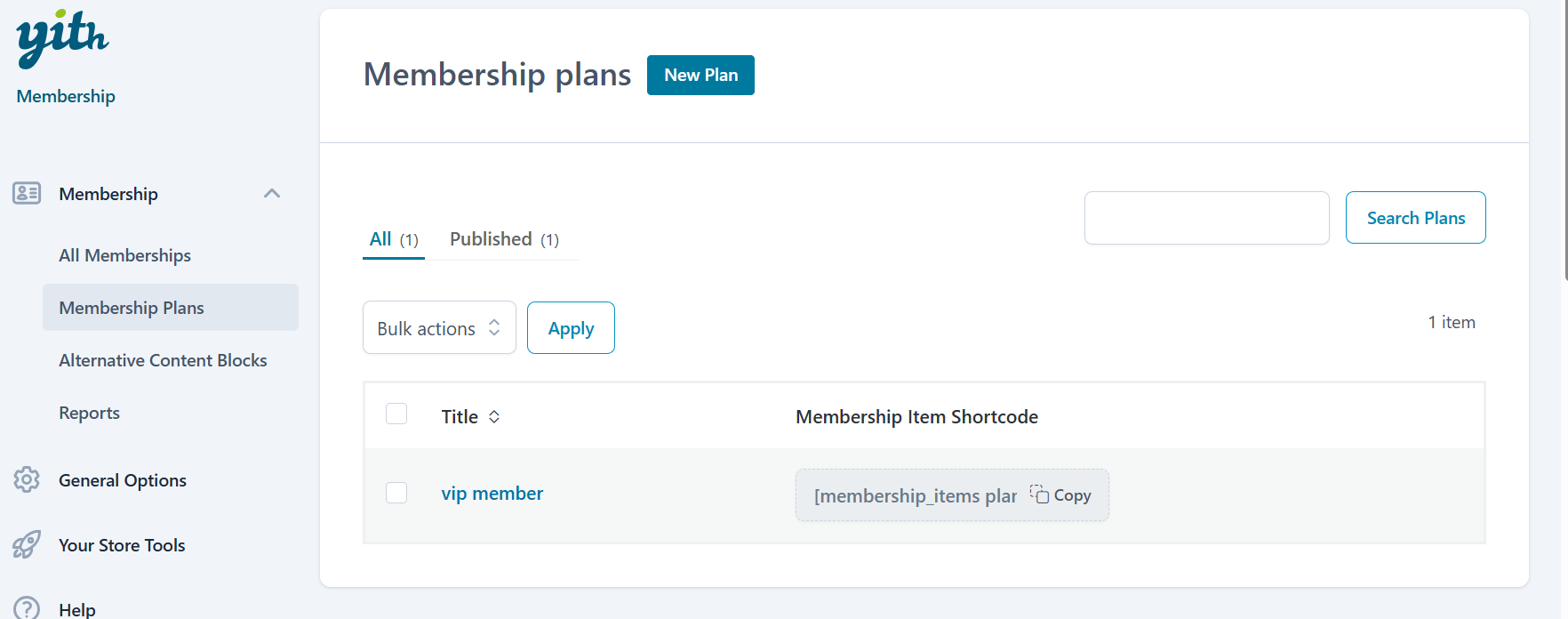Image resolution: width=1568 pixels, height=619 pixels.
Task: Switch to the Published tab
Action: 503,239
